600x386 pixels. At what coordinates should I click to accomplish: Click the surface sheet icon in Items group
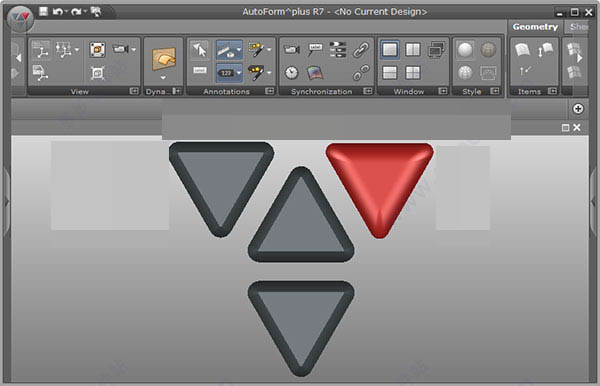click(x=522, y=49)
